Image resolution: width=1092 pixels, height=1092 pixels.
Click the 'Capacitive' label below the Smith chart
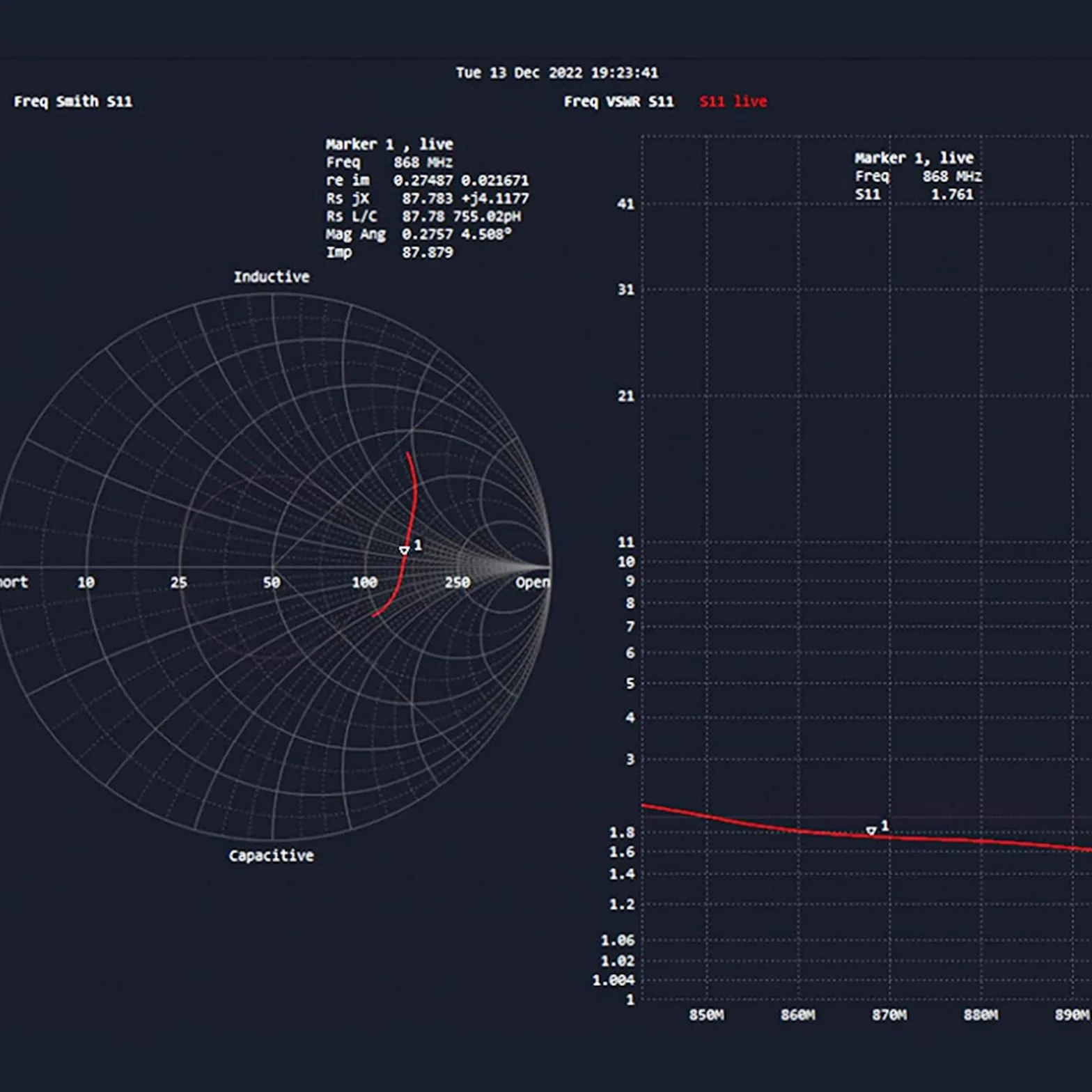272,856
